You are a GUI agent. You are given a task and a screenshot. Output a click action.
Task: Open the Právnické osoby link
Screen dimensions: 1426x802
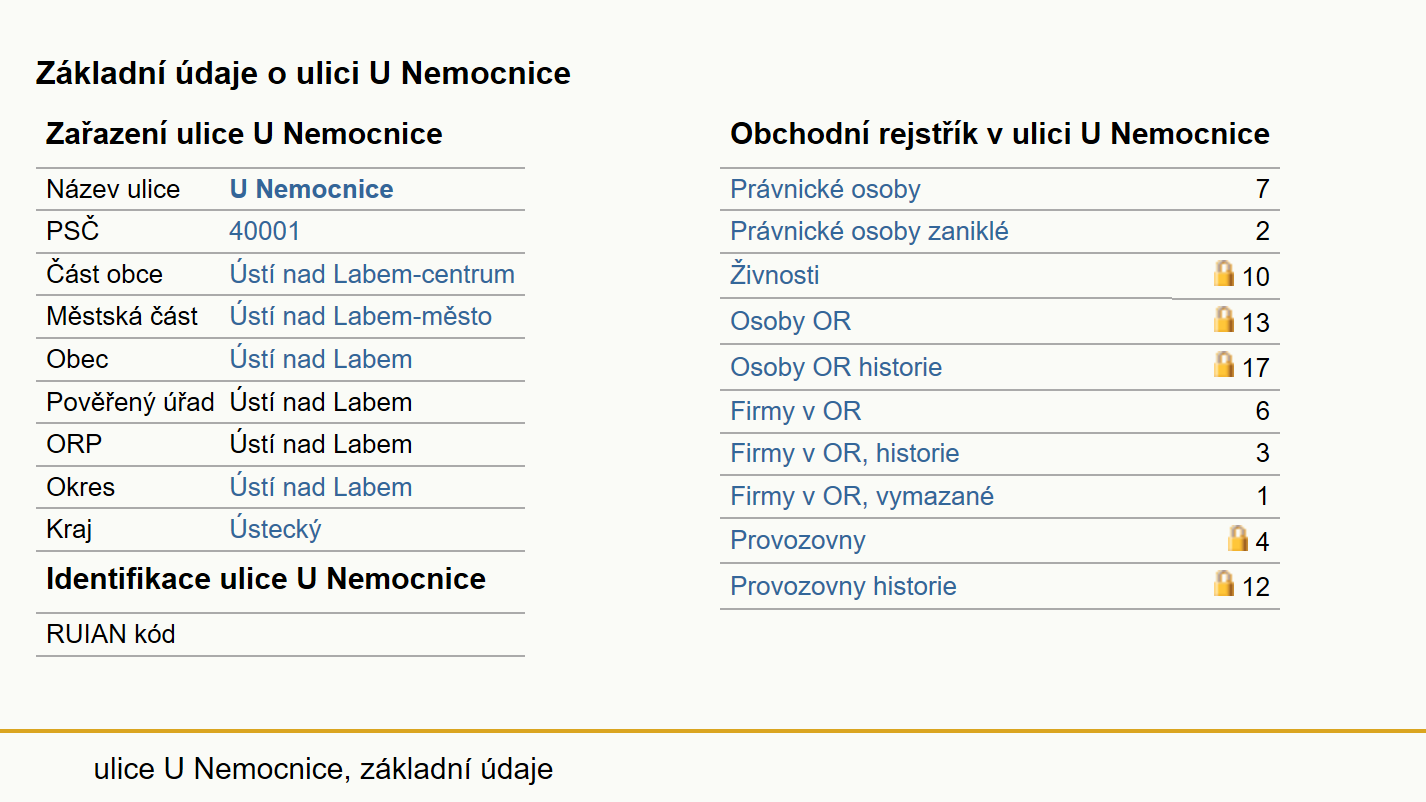pyautogui.click(x=825, y=189)
